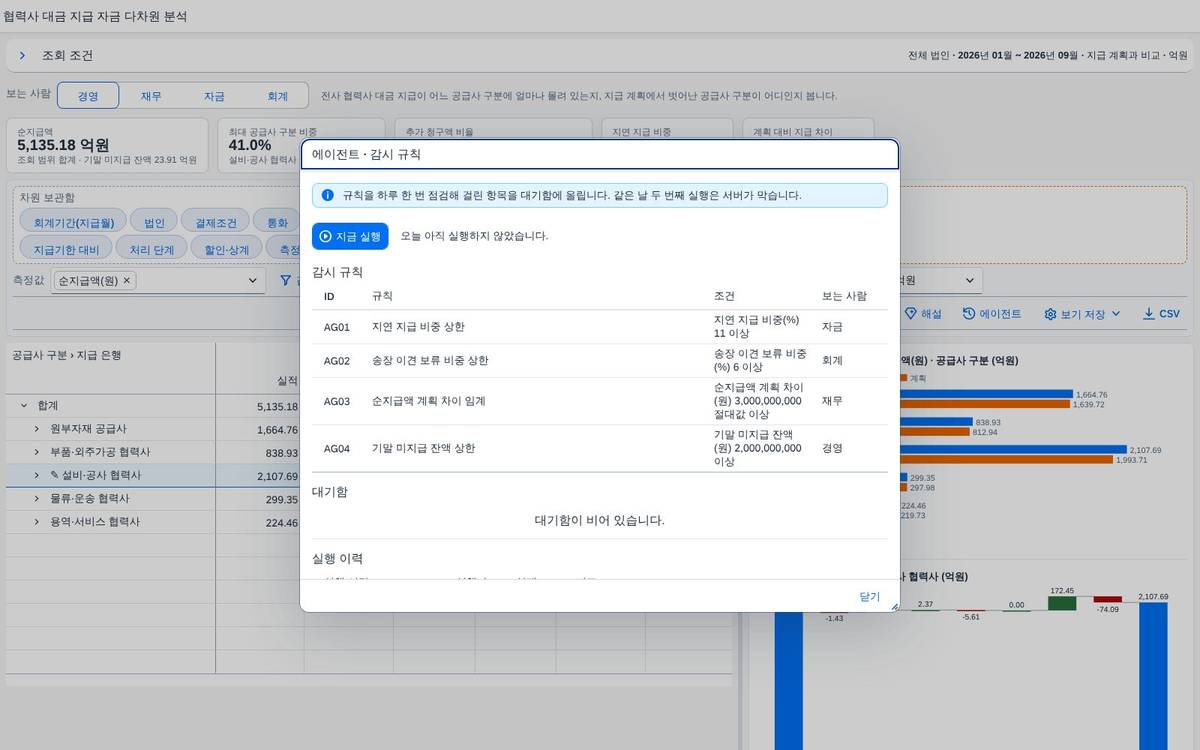
Task: Click rule ID AG02
Action: point(337,360)
